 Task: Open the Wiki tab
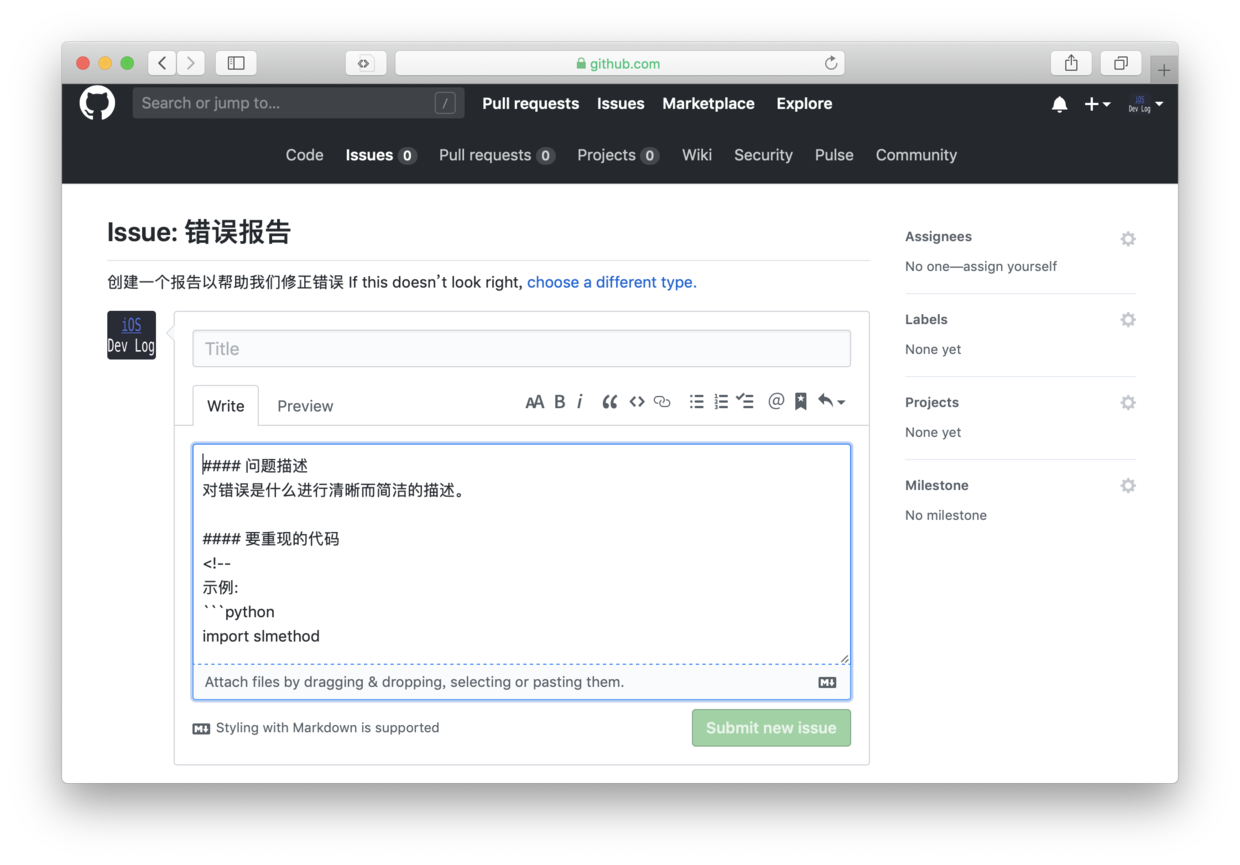(x=697, y=155)
